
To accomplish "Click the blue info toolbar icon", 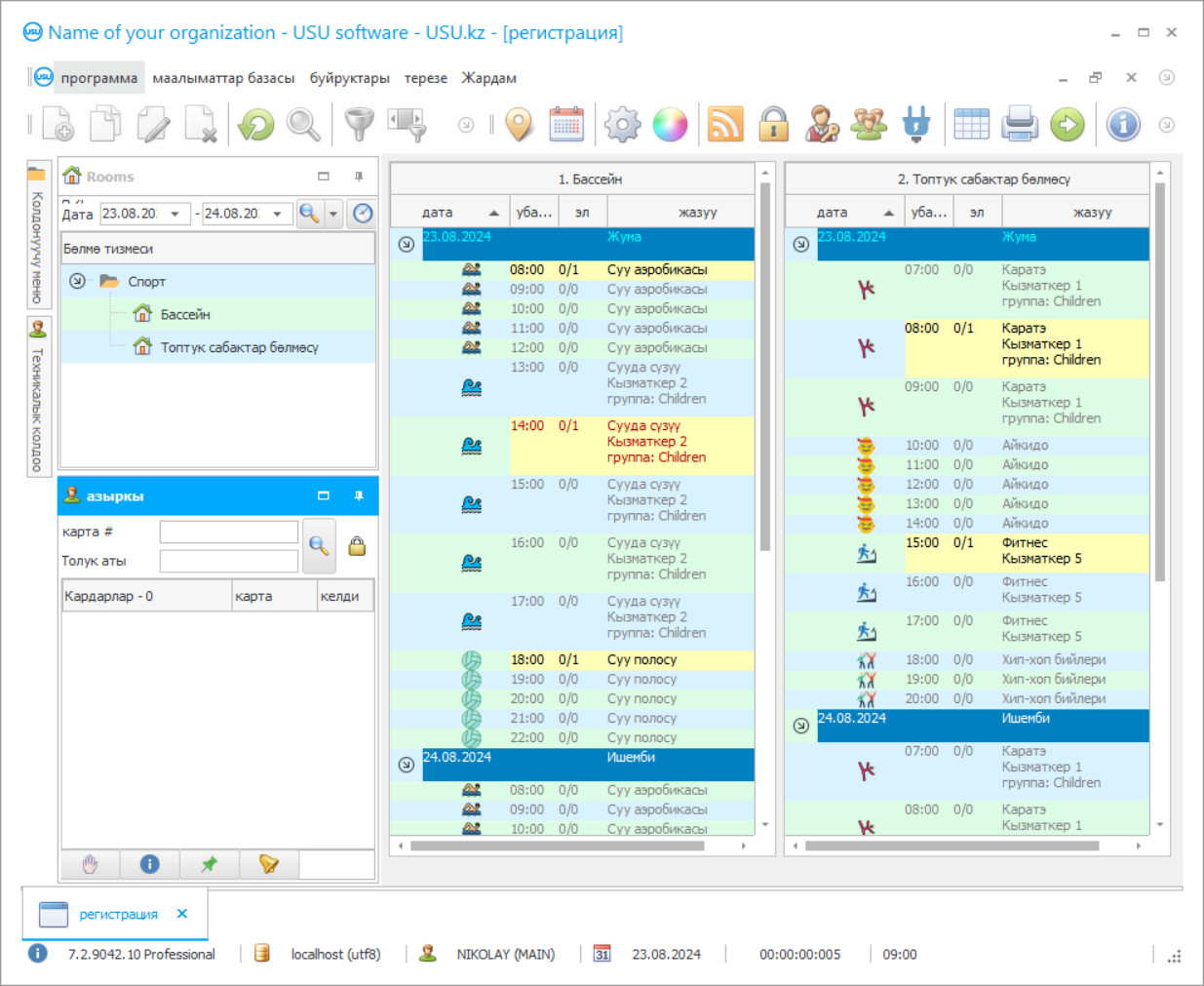I will (x=1123, y=125).
